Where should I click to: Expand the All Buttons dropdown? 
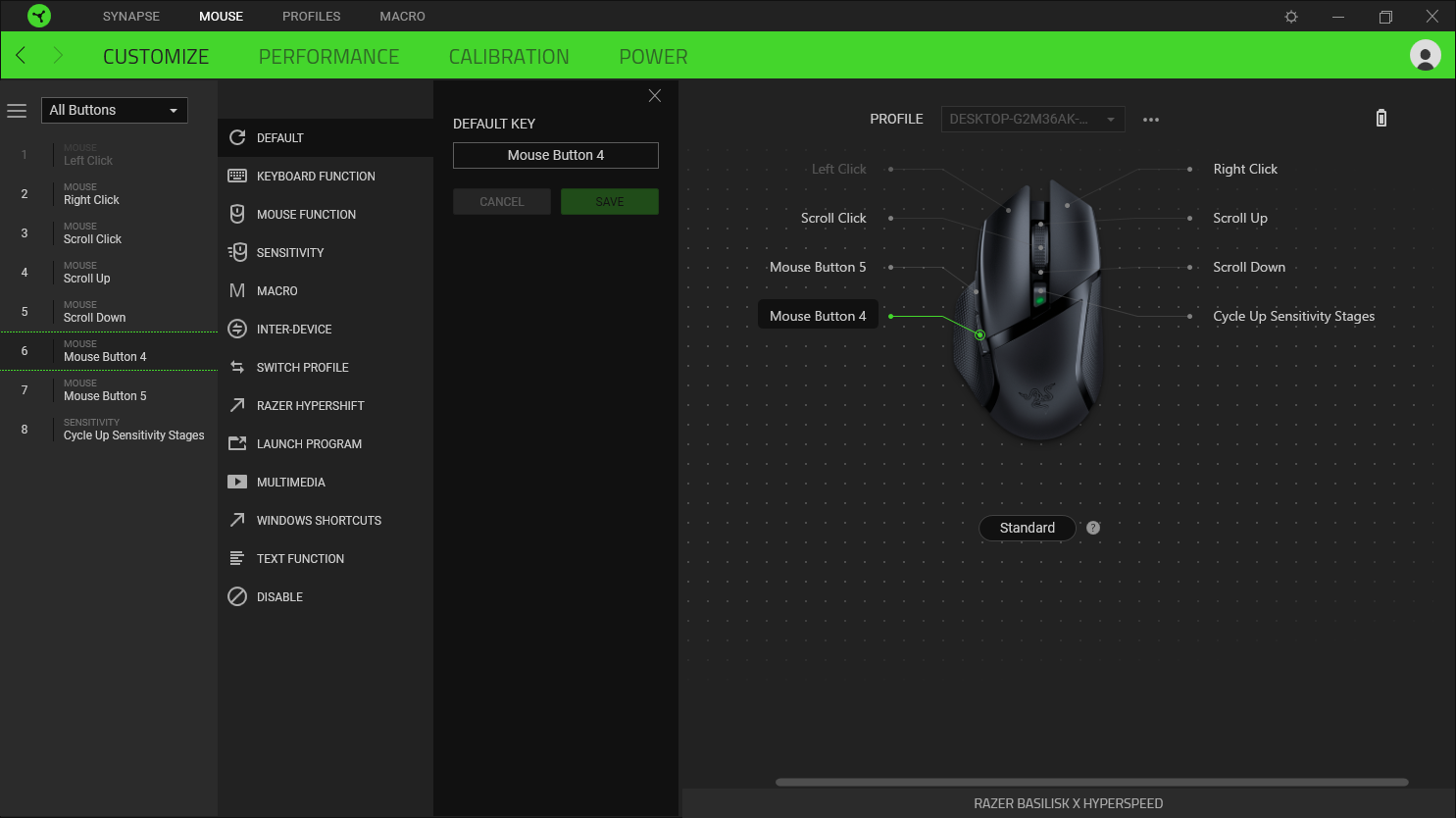[x=114, y=110]
